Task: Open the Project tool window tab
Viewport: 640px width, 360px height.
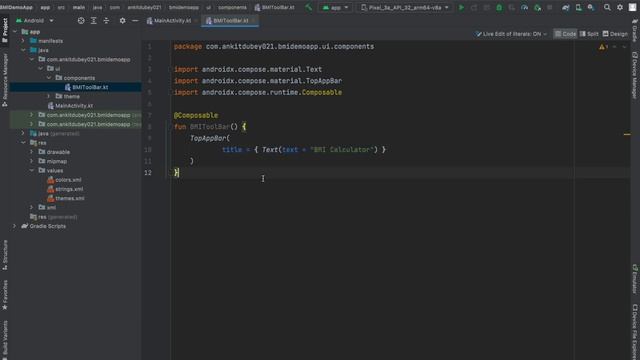Action: (5, 30)
